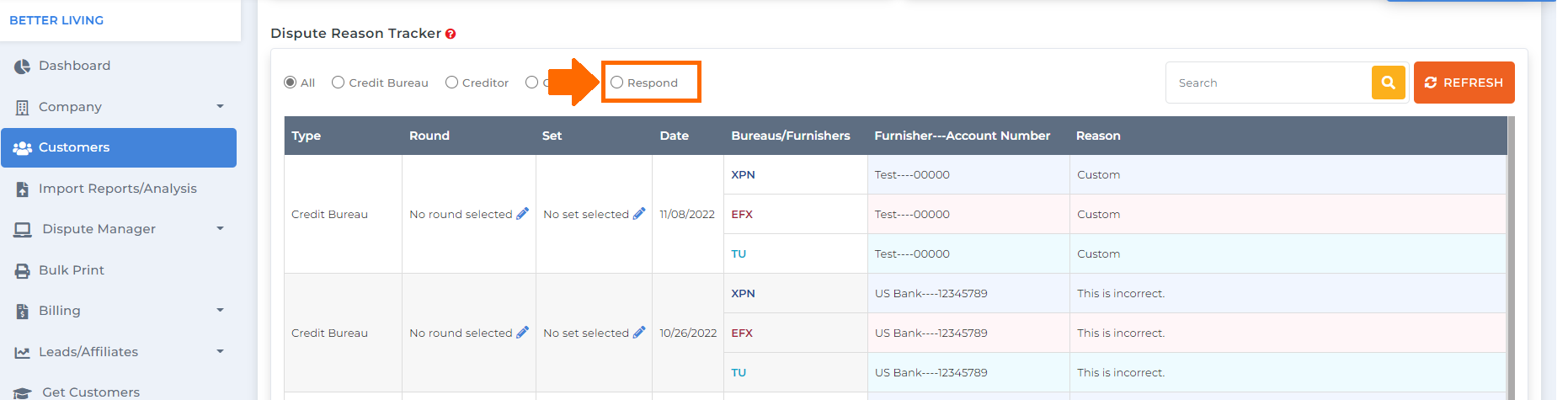Viewport: 1568px width, 400px height.
Task: Click the Billing invoice icon
Action: [22, 312]
